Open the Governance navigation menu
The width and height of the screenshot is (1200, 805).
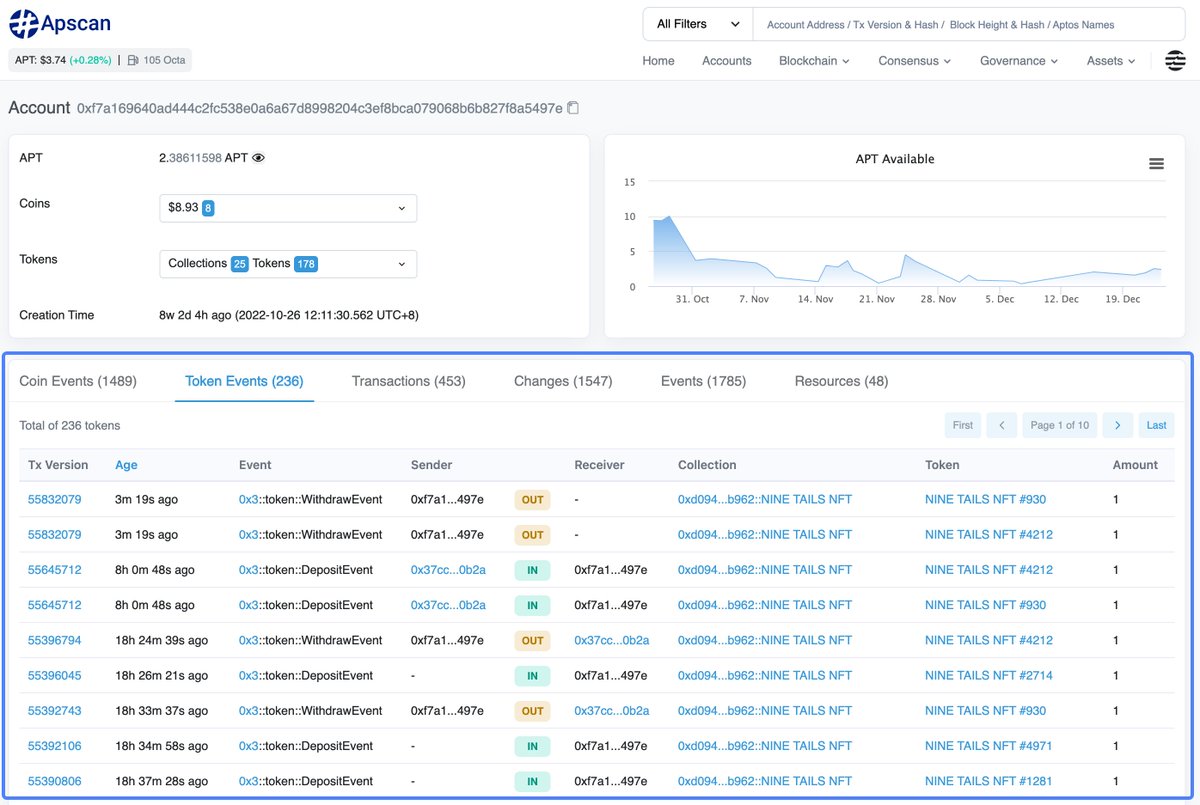click(x=1019, y=61)
